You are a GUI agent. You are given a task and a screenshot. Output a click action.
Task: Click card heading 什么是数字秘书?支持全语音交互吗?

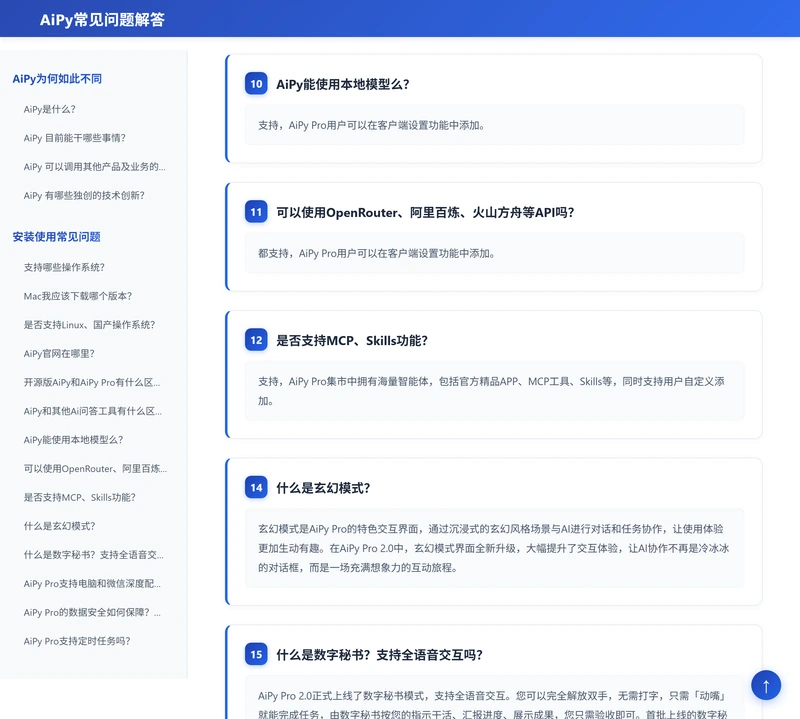[x=380, y=655]
